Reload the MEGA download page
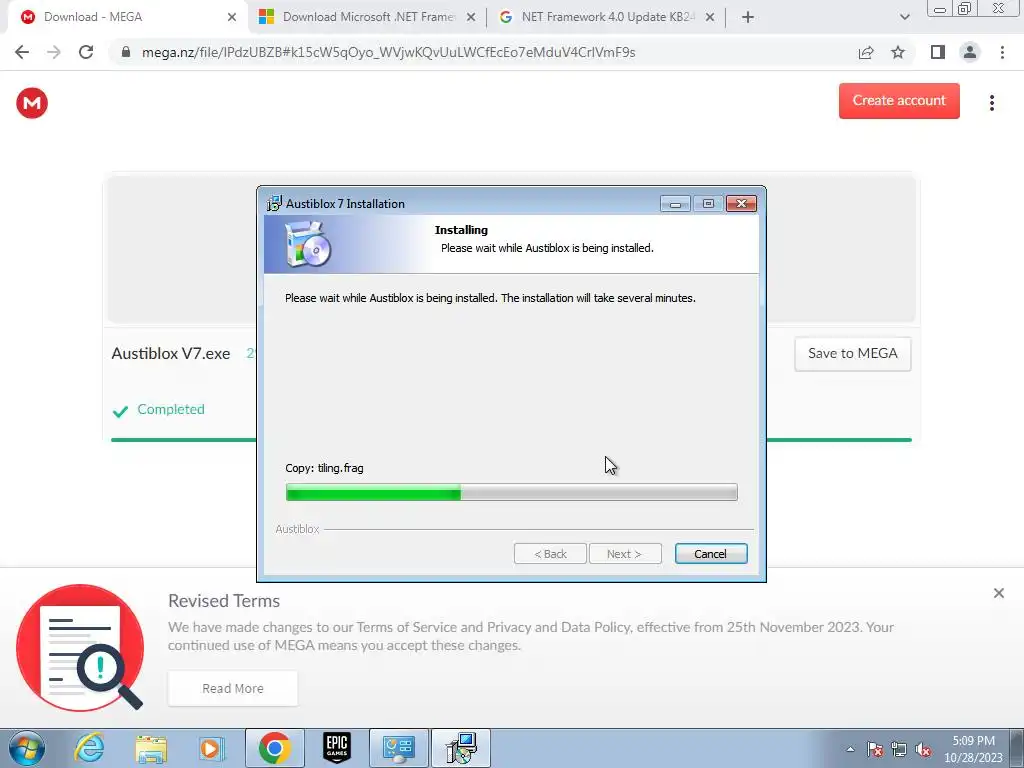This screenshot has height=768, width=1024. [x=86, y=52]
